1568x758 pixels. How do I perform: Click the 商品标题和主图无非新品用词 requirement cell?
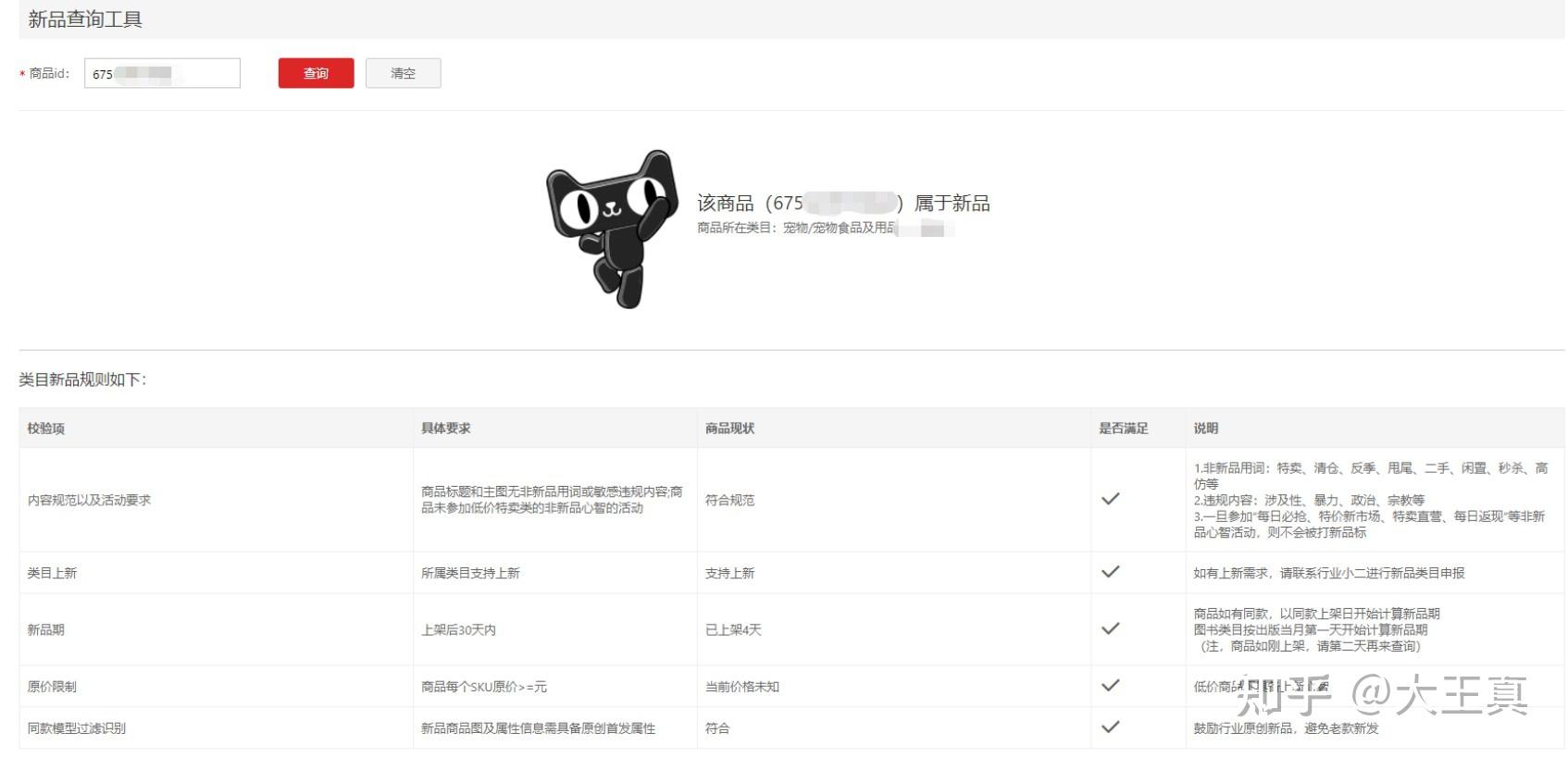(x=552, y=500)
